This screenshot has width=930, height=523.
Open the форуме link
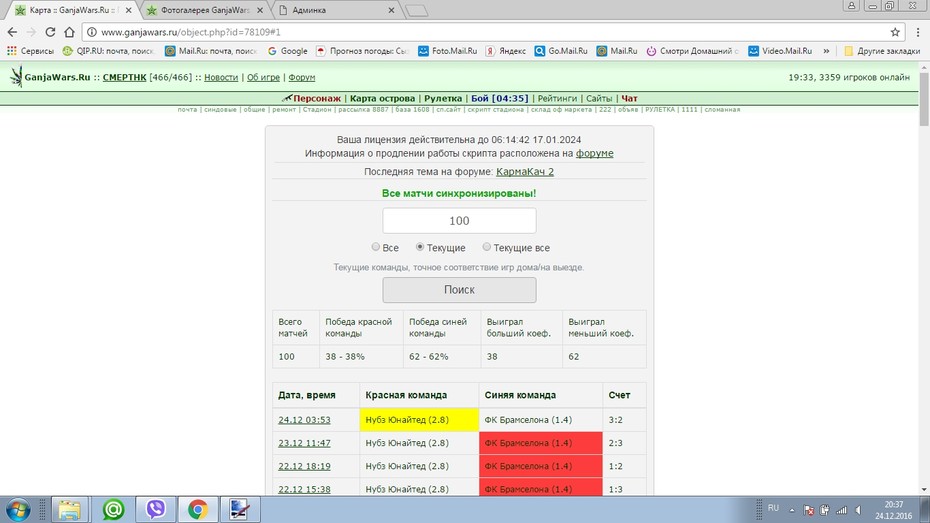click(x=594, y=153)
